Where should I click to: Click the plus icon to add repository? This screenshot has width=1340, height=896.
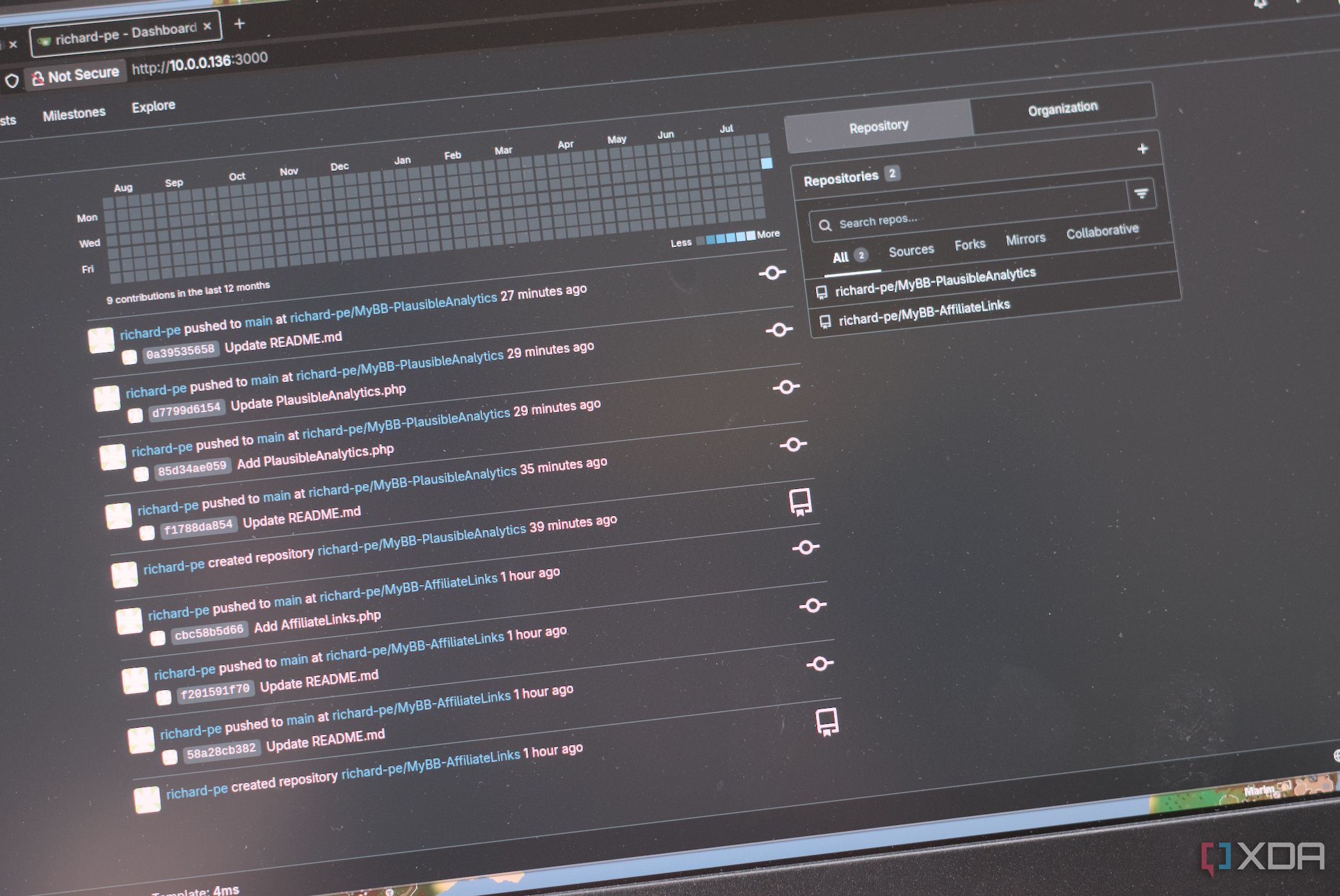pos(1143,148)
